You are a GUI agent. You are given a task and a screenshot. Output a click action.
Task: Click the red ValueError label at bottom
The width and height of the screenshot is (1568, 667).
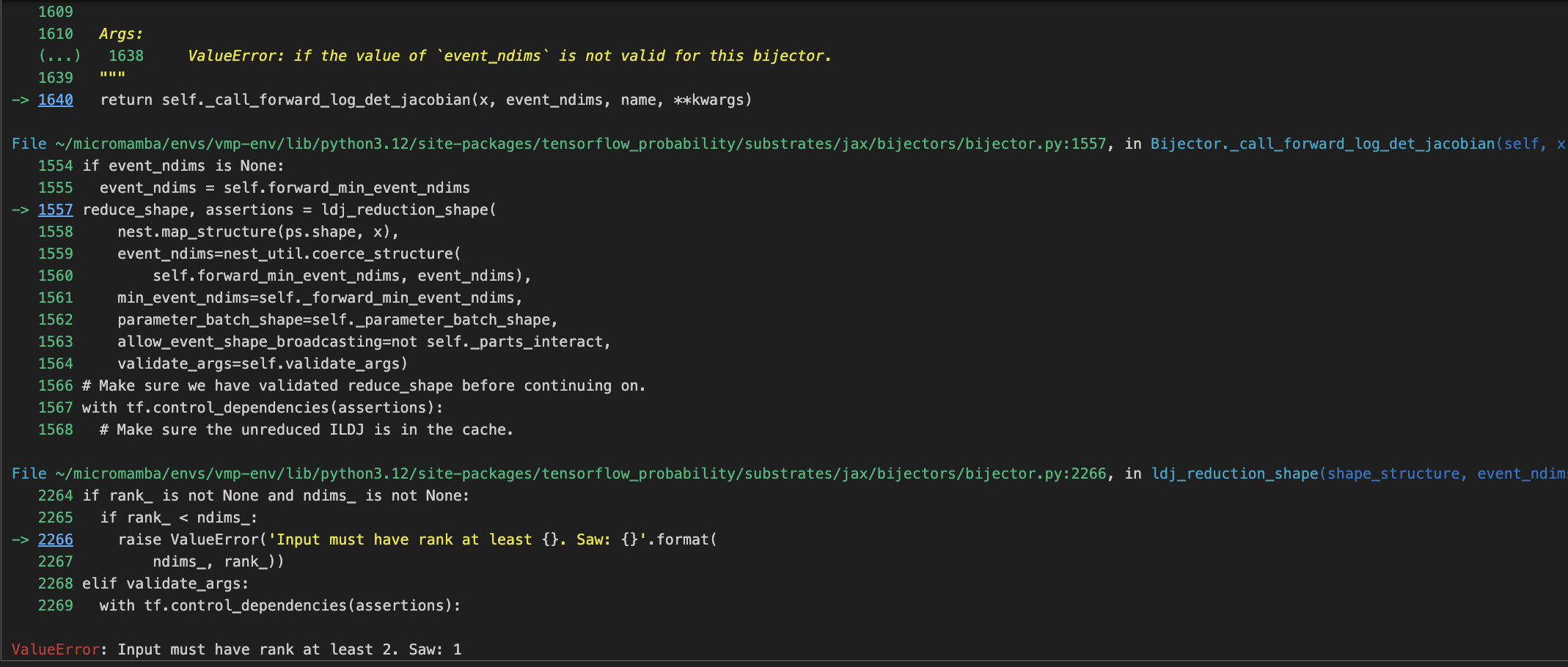click(55, 649)
